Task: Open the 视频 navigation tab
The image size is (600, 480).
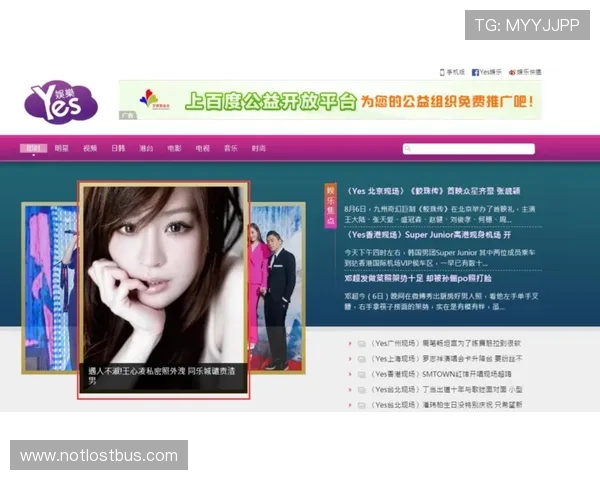Action: coord(90,148)
